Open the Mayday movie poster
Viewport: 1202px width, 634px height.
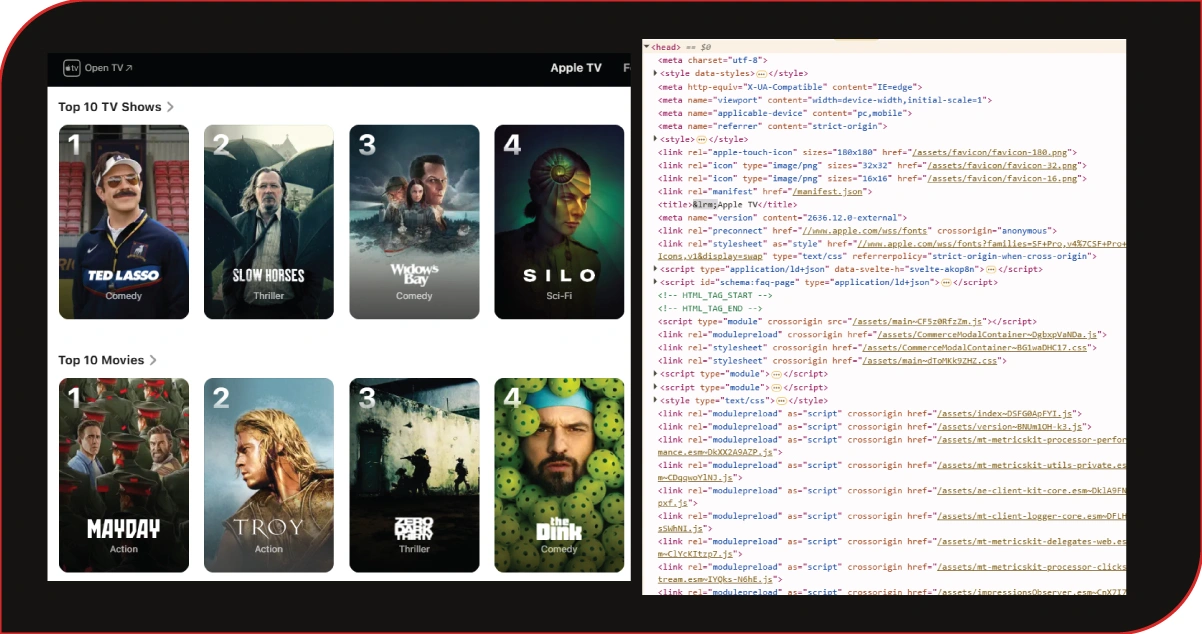point(124,475)
